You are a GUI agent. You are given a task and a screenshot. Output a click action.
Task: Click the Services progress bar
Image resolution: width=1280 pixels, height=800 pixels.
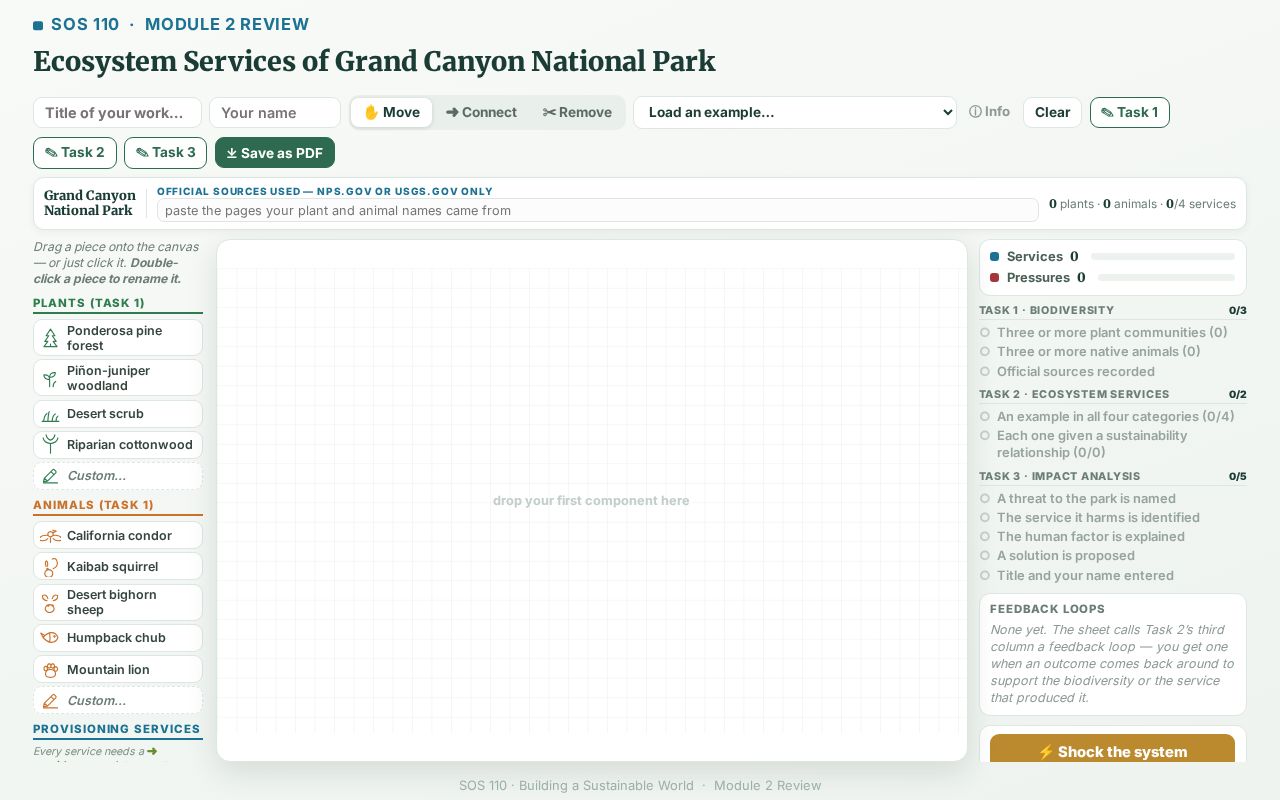pyautogui.click(x=1163, y=257)
